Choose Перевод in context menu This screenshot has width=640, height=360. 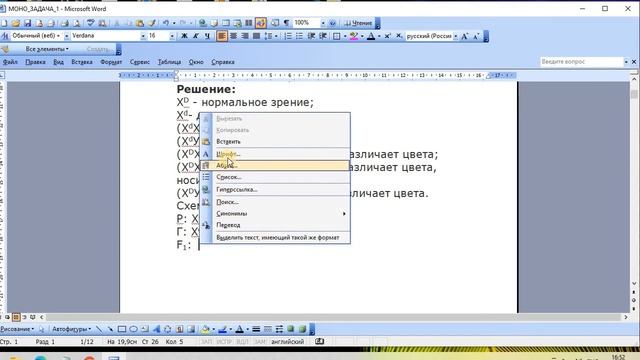click(x=275, y=225)
